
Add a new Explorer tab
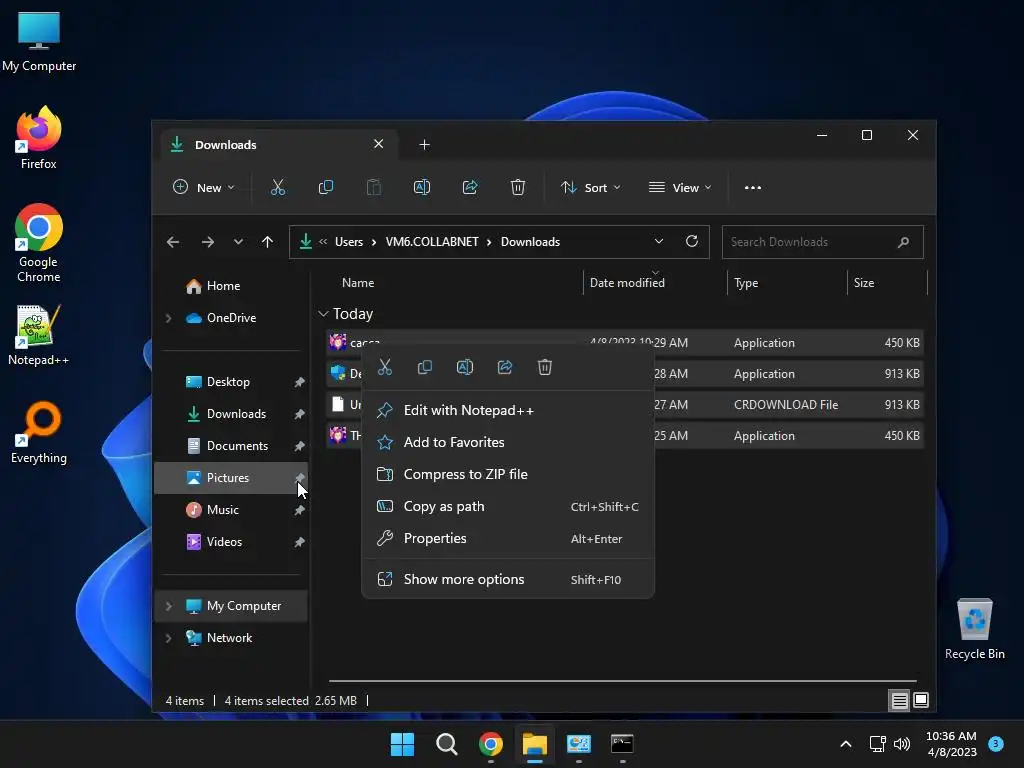pyautogui.click(x=424, y=144)
